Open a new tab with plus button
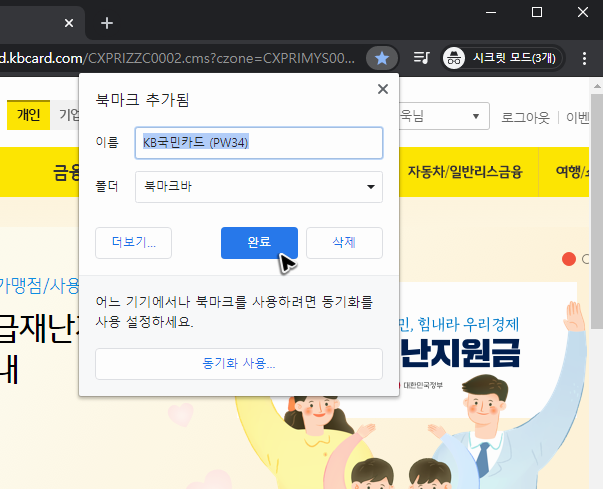The width and height of the screenshot is (603, 489). click(107, 23)
